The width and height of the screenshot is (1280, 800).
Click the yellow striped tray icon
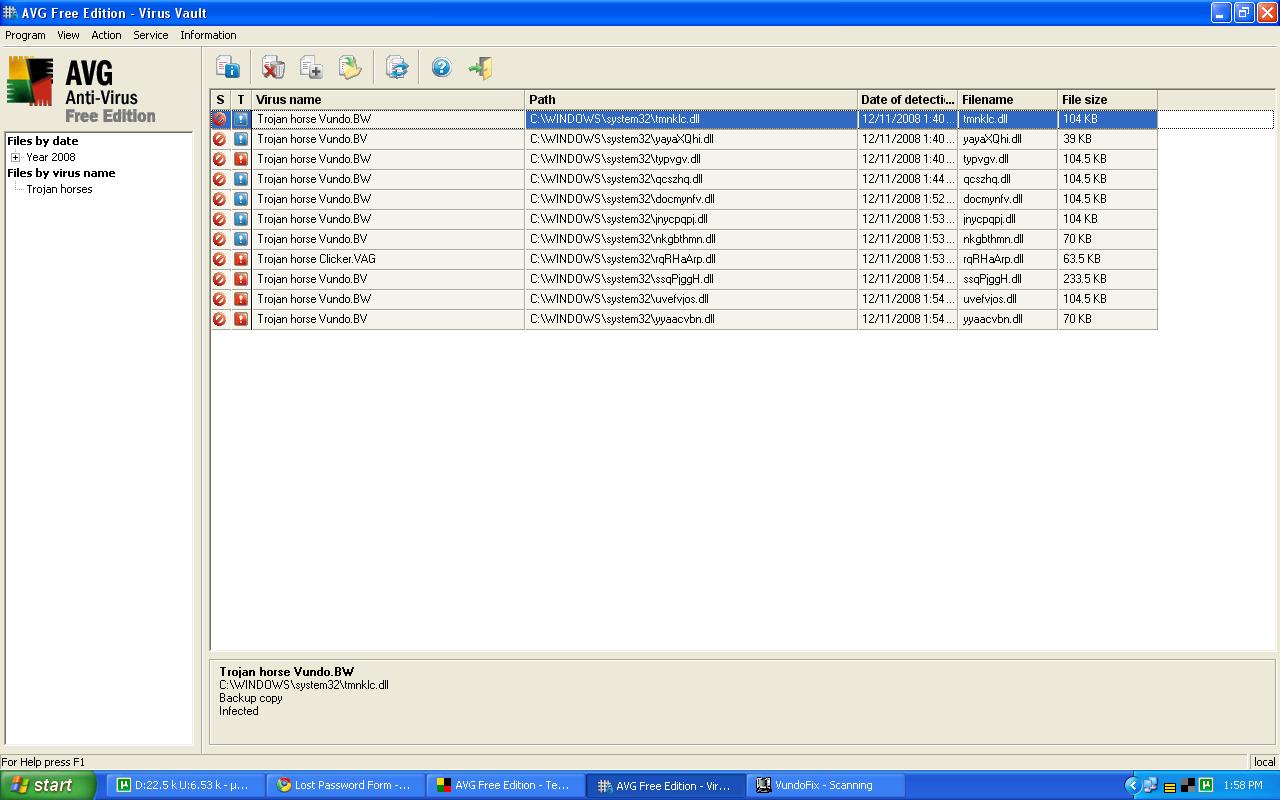pyautogui.click(x=1169, y=786)
